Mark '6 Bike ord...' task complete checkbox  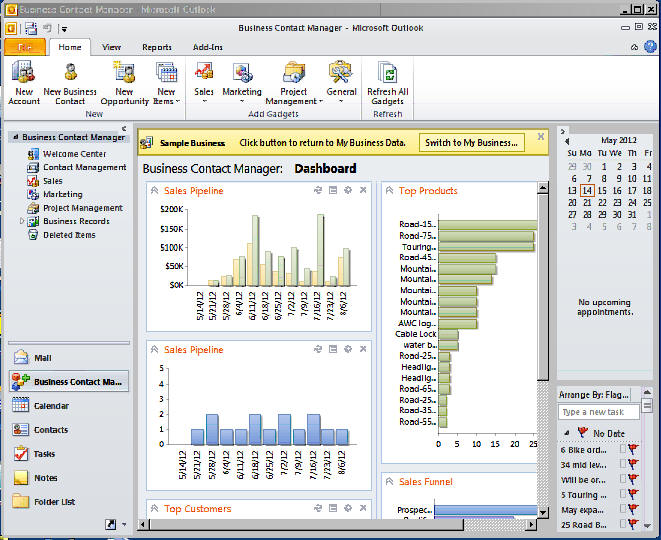(x=623, y=449)
